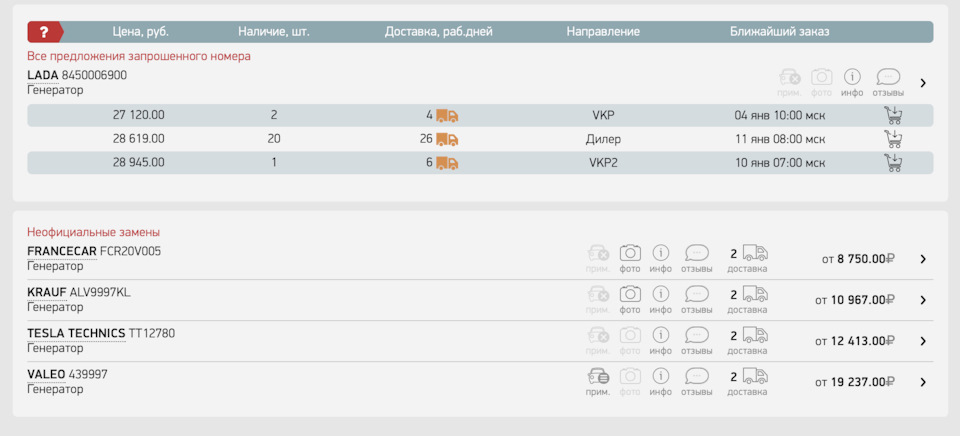Open the TESLA TECHNICS brand link
The image size is (960, 436).
76,333
